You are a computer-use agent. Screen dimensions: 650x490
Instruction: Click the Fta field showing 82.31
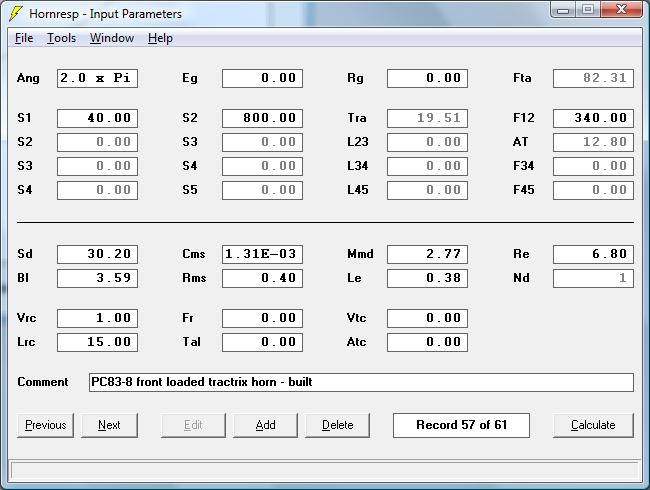click(x=593, y=78)
